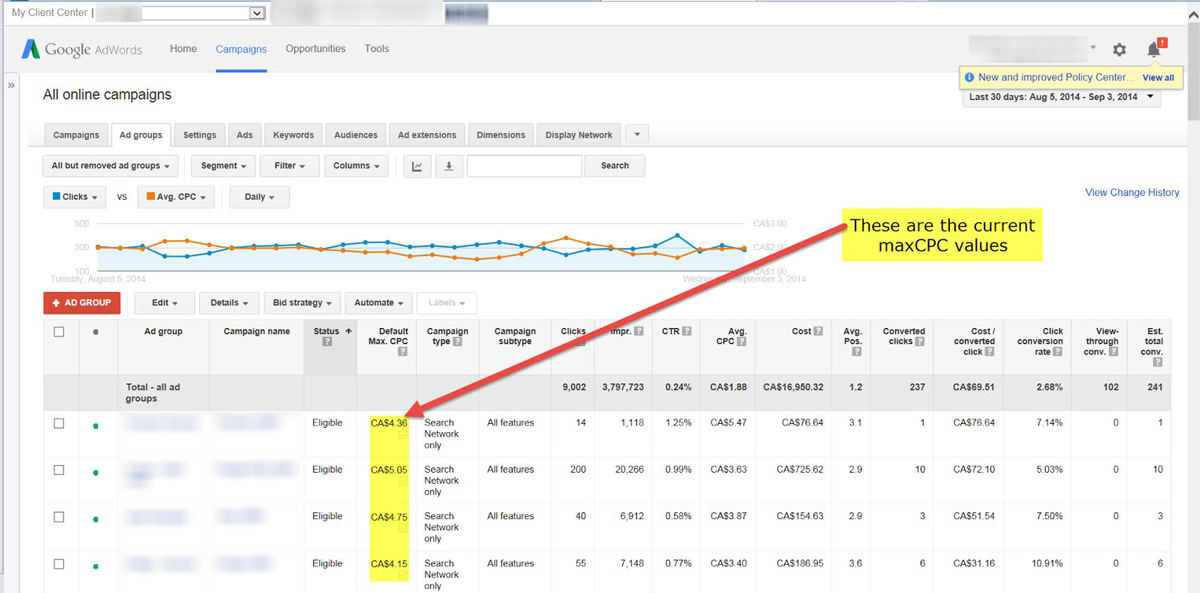Click the Google AdWords logo
The width and height of the screenshot is (1200, 593).
pyautogui.click(x=82, y=49)
